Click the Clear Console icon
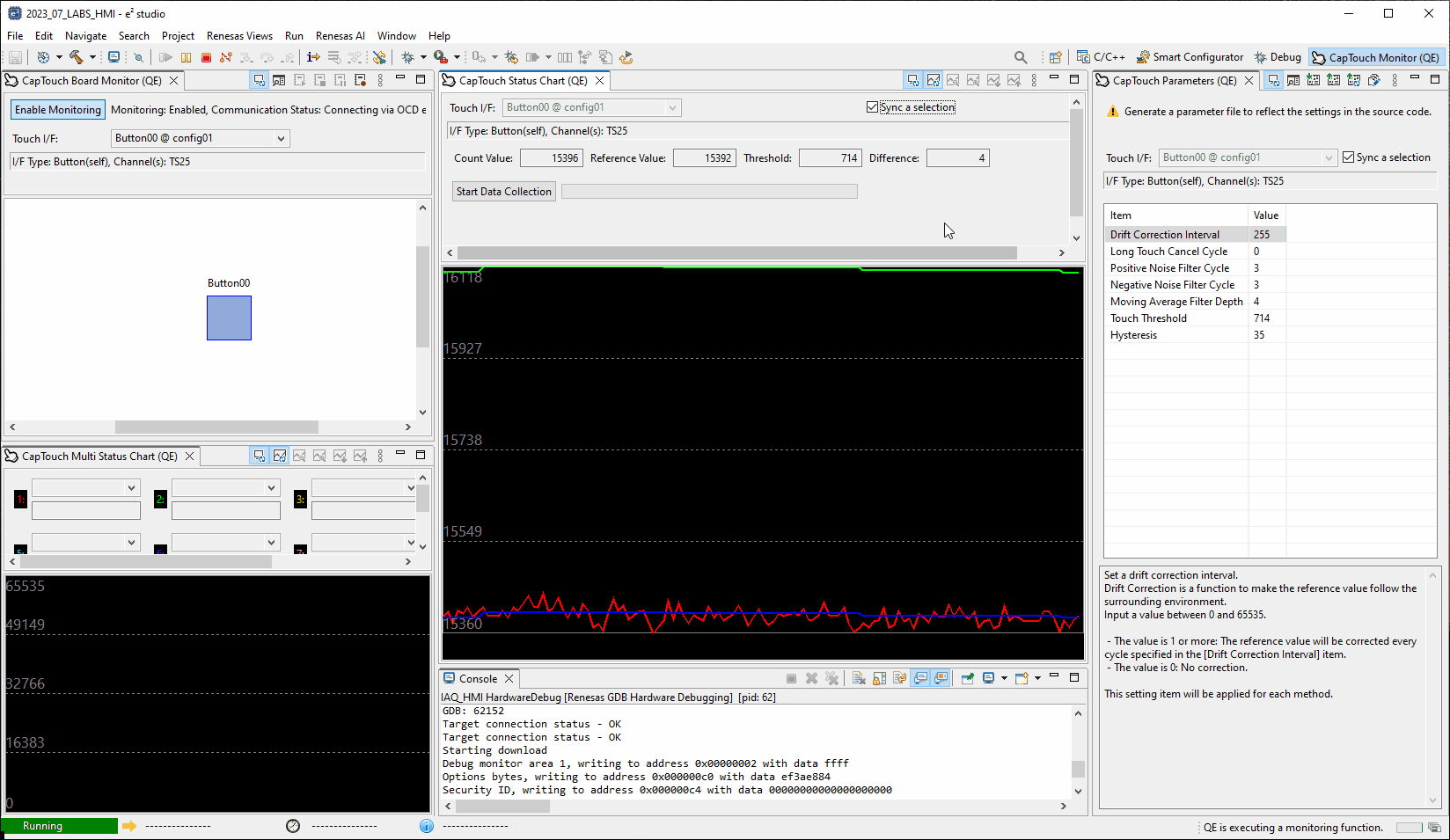 tap(859, 678)
